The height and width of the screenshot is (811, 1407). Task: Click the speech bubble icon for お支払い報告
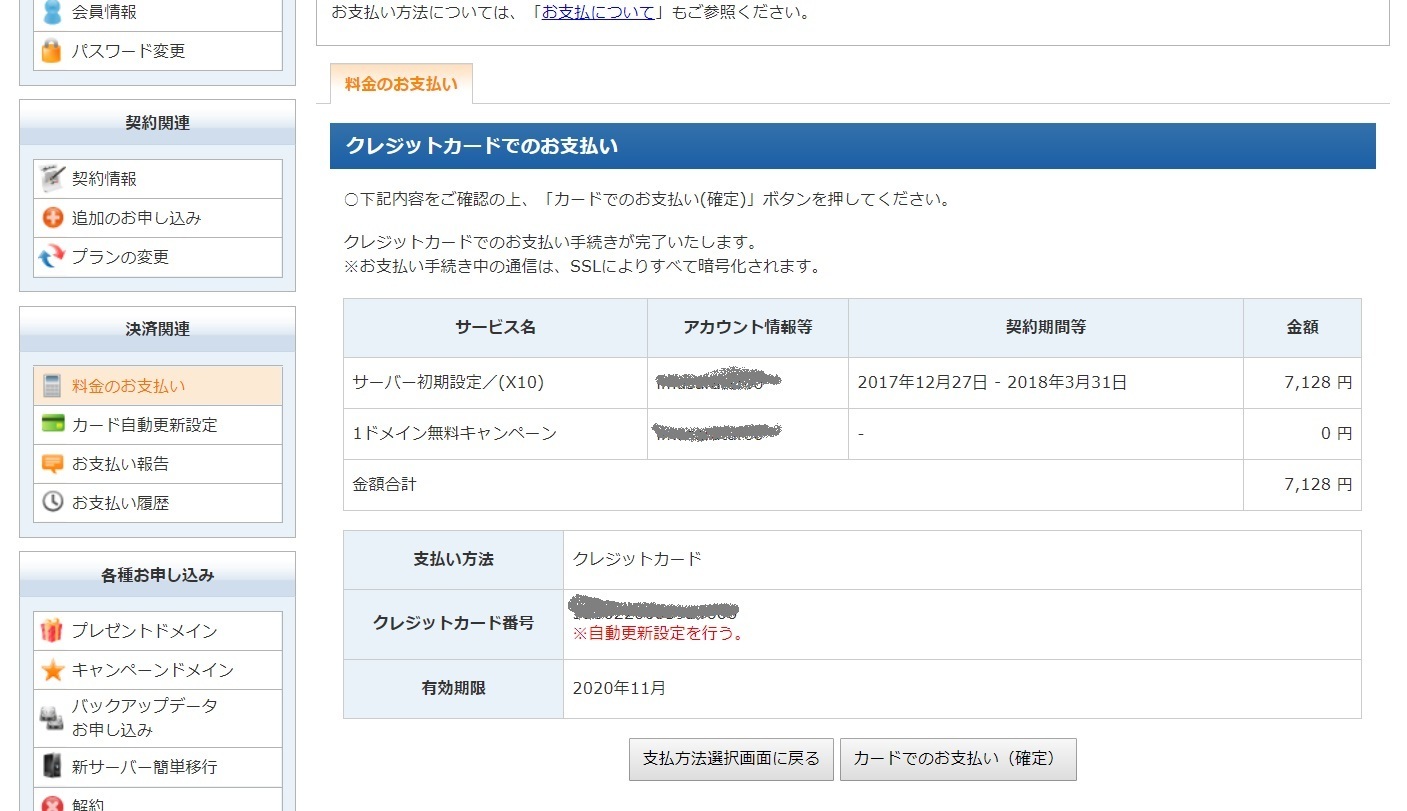52,464
